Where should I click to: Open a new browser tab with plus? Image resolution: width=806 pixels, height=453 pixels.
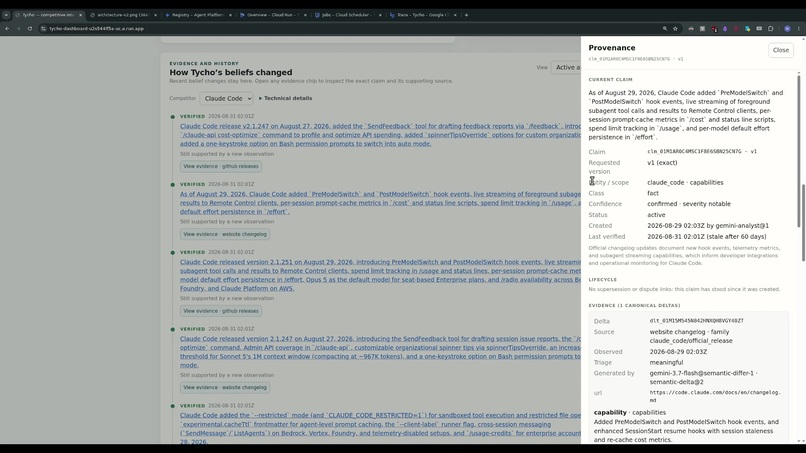point(466,15)
